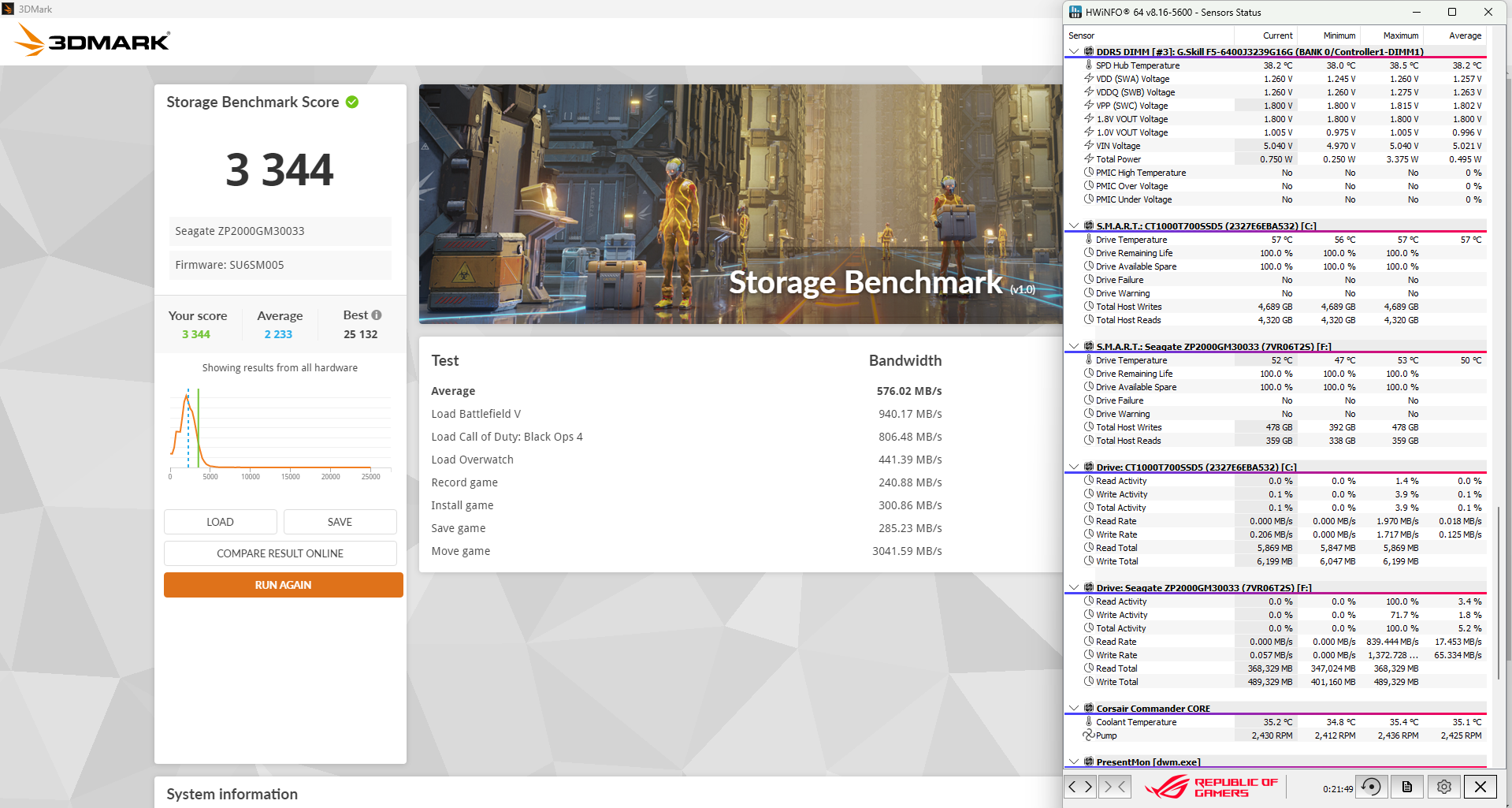Image resolution: width=1512 pixels, height=808 pixels.
Task: Collapse DDR5 DIMM sensor group
Action: (1073, 52)
